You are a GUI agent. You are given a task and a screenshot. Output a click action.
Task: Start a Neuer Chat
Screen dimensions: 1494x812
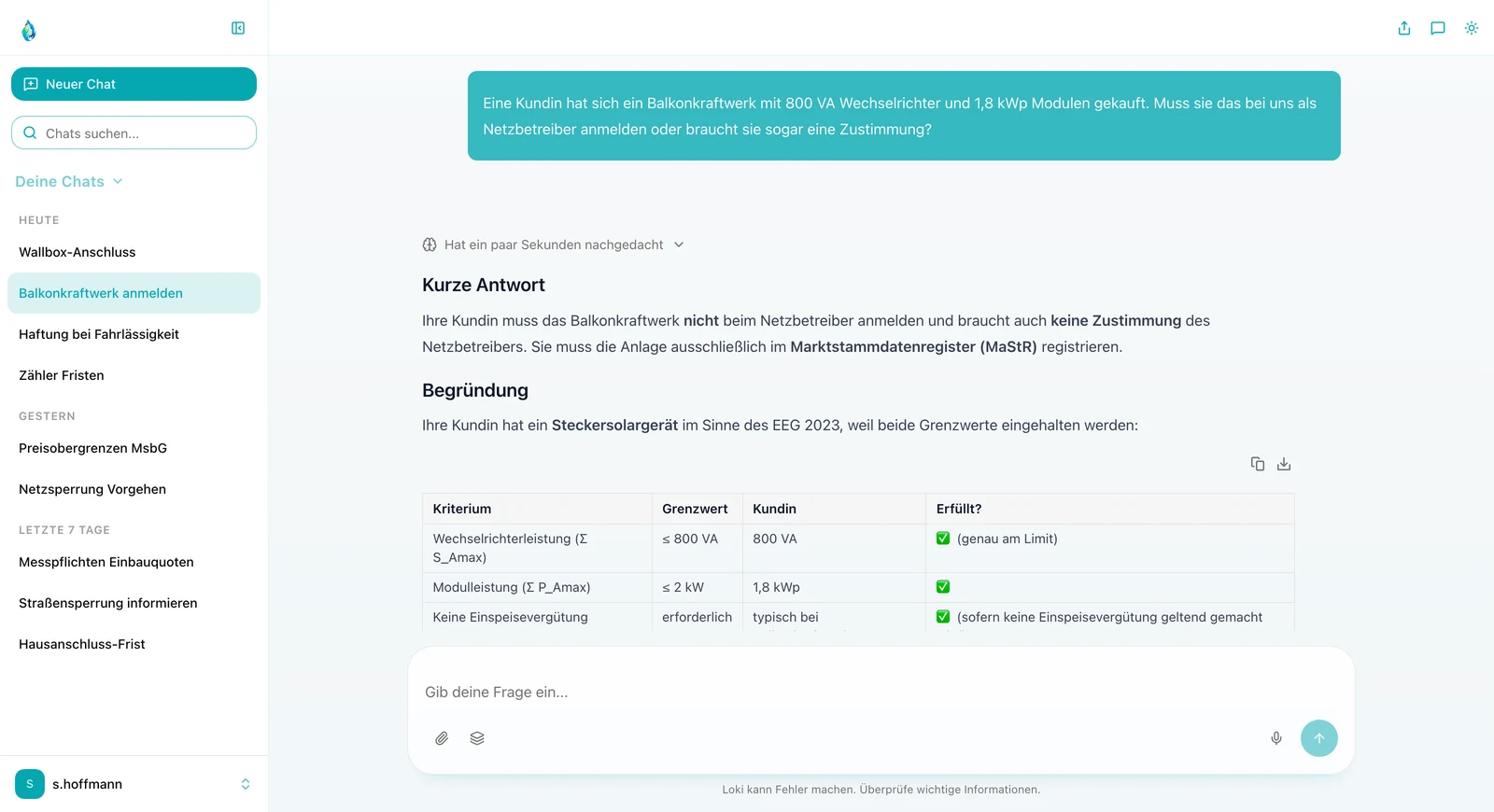134,84
